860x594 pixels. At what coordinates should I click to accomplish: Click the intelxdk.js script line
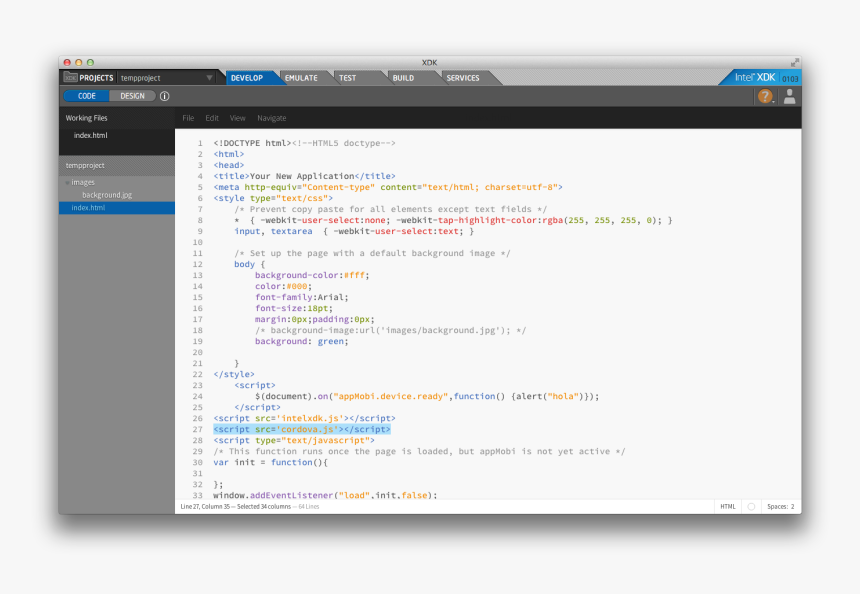[304, 418]
